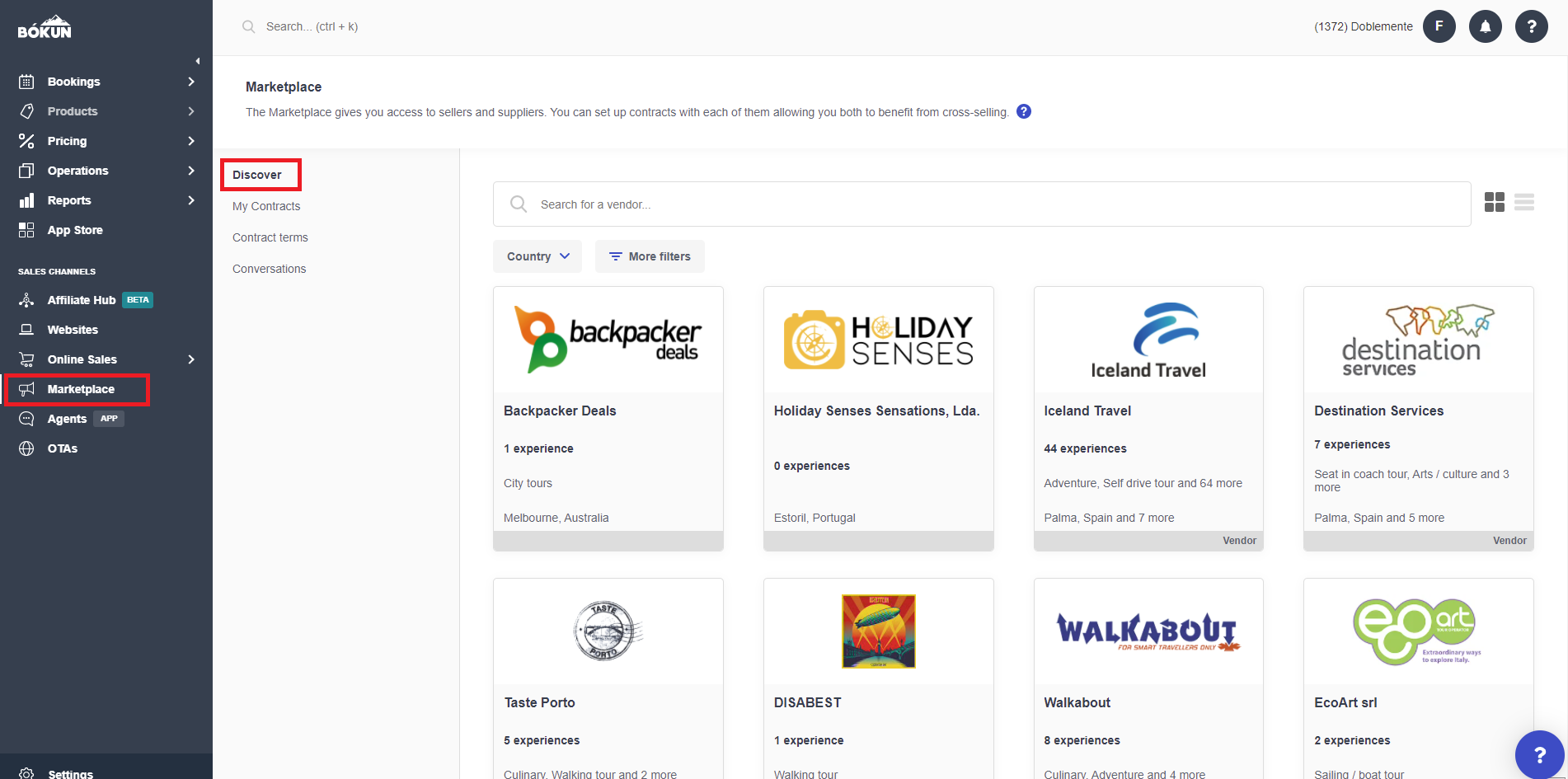This screenshot has width=1568, height=779.
Task: Expand the Pricing menu chevron
Action: tap(191, 141)
